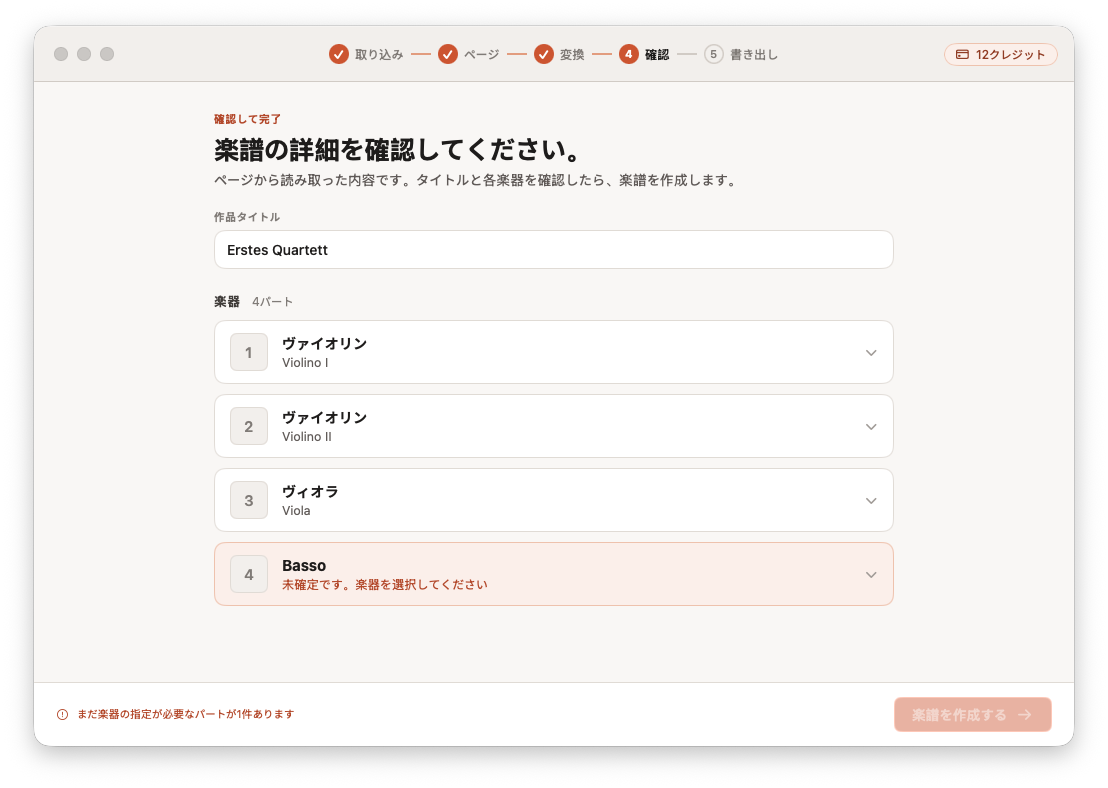Click the Violino II subtitle text

(x=307, y=437)
